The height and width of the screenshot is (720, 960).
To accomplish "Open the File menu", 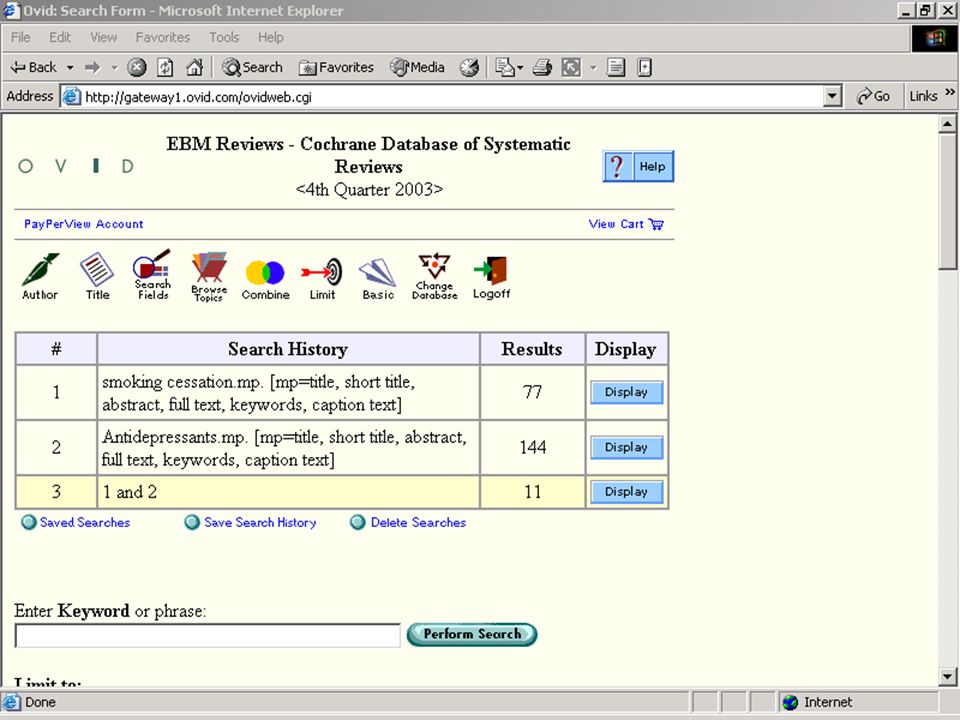I will click(x=20, y=37).
